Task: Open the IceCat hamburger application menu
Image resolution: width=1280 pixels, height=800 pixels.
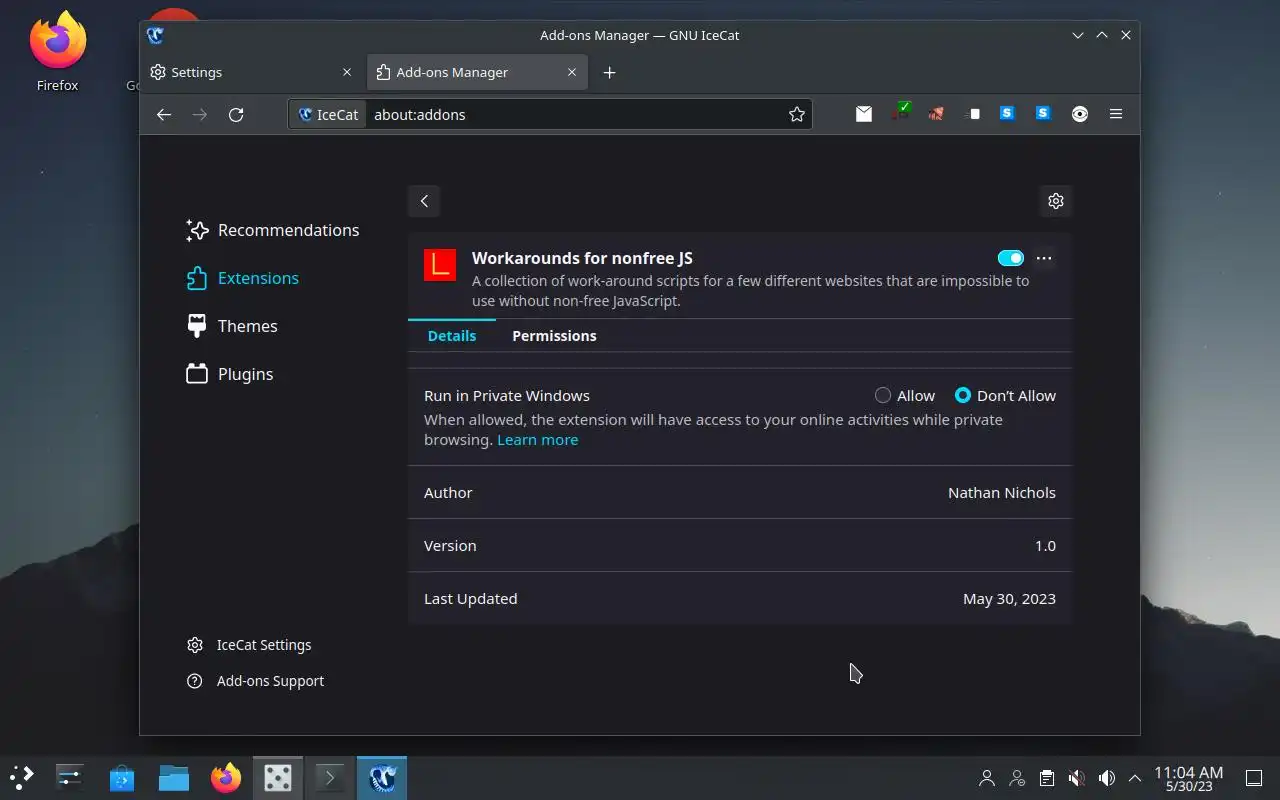Action: pyautogui.click(x=1116, y=114)
